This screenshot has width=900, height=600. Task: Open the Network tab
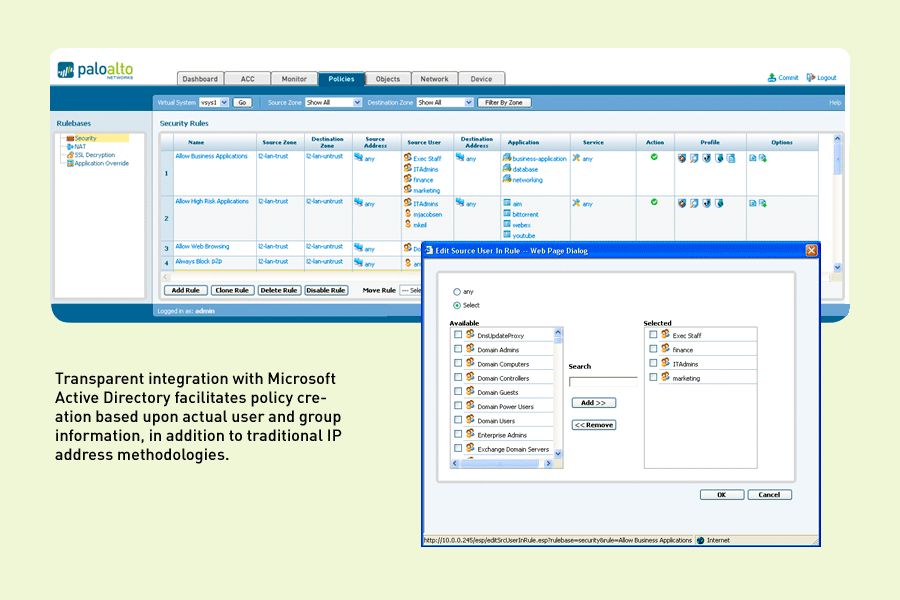[435, 79]
